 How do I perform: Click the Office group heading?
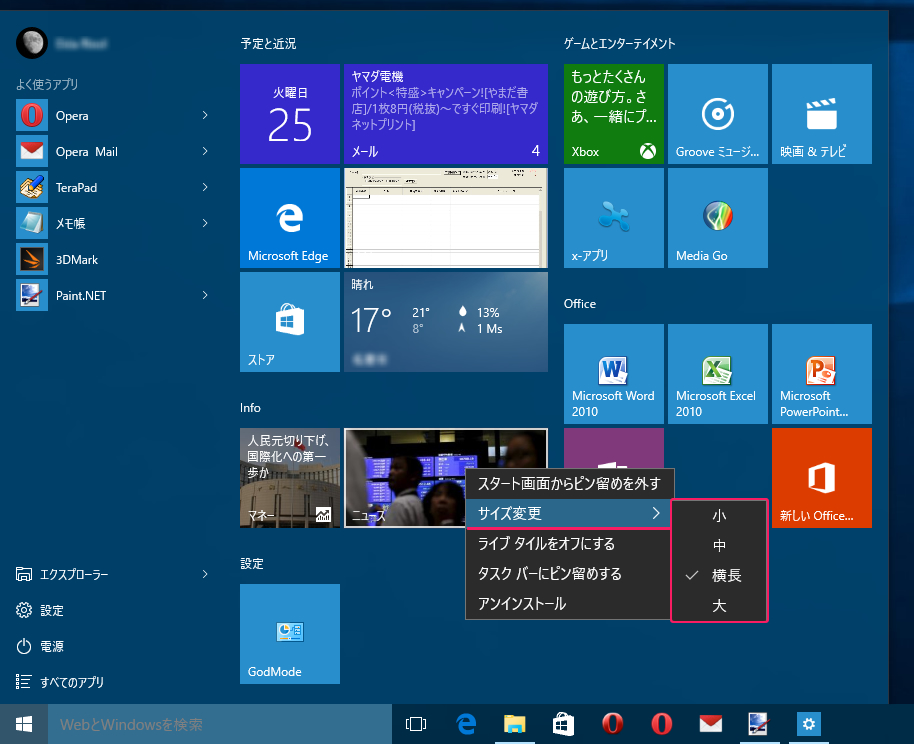tap(579, 304)
